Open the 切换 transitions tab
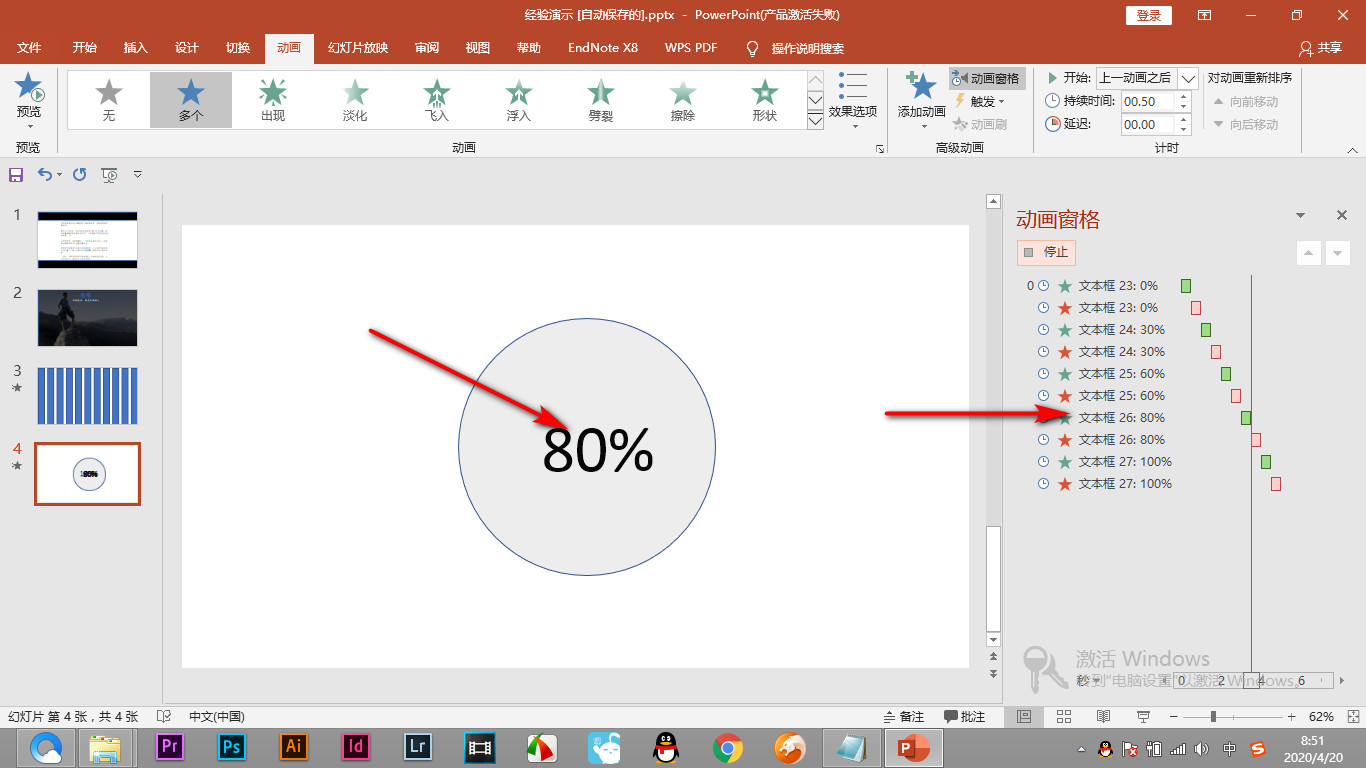Image resolution: width=1366 pixels, height=768 pixels. (238, 48)
